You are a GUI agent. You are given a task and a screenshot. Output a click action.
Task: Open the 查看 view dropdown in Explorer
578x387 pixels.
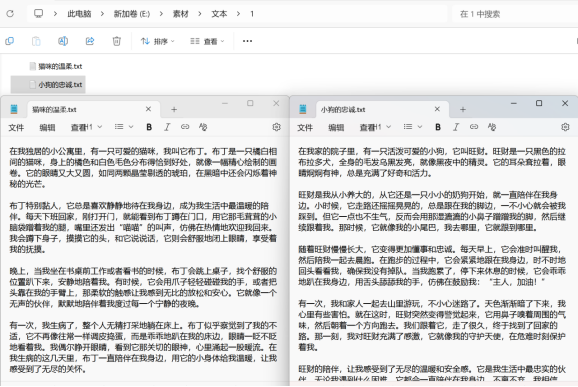click(207, 41)
